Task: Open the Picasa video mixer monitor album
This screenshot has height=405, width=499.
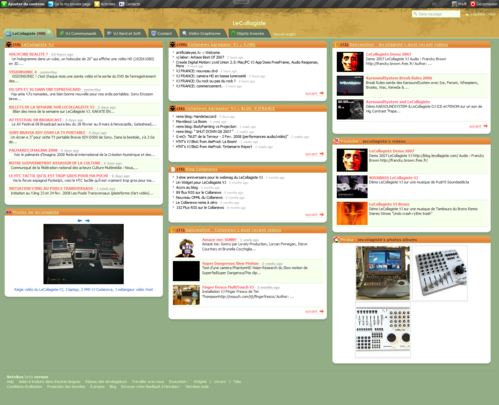Action: 383,273
